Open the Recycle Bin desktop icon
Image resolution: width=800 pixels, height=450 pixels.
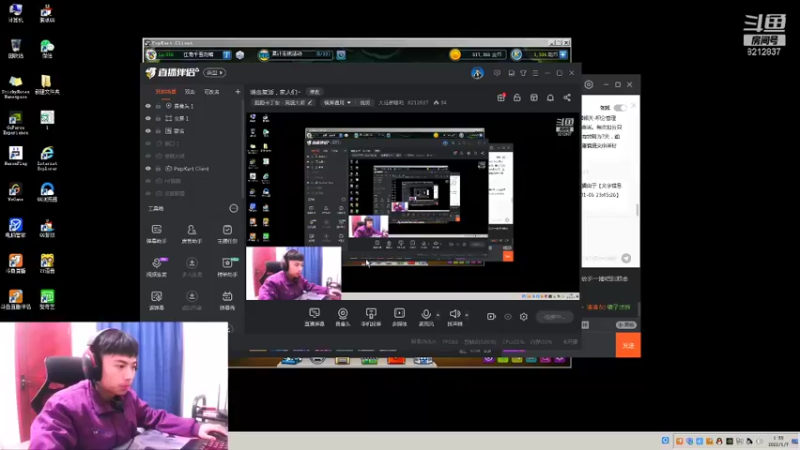point(16,48)
